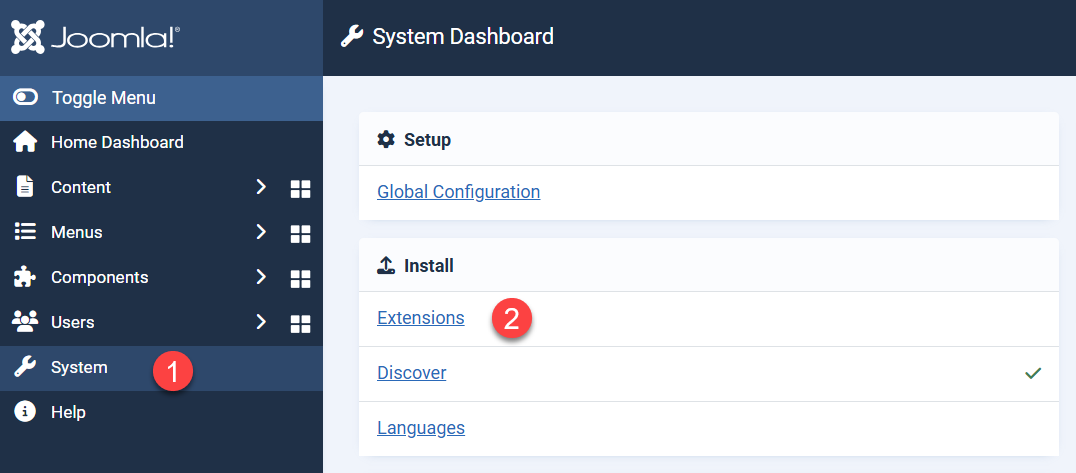Screen dimensions: 1076x473
Task: Open the Components dashboard grid icon
Action: point(301,279)
